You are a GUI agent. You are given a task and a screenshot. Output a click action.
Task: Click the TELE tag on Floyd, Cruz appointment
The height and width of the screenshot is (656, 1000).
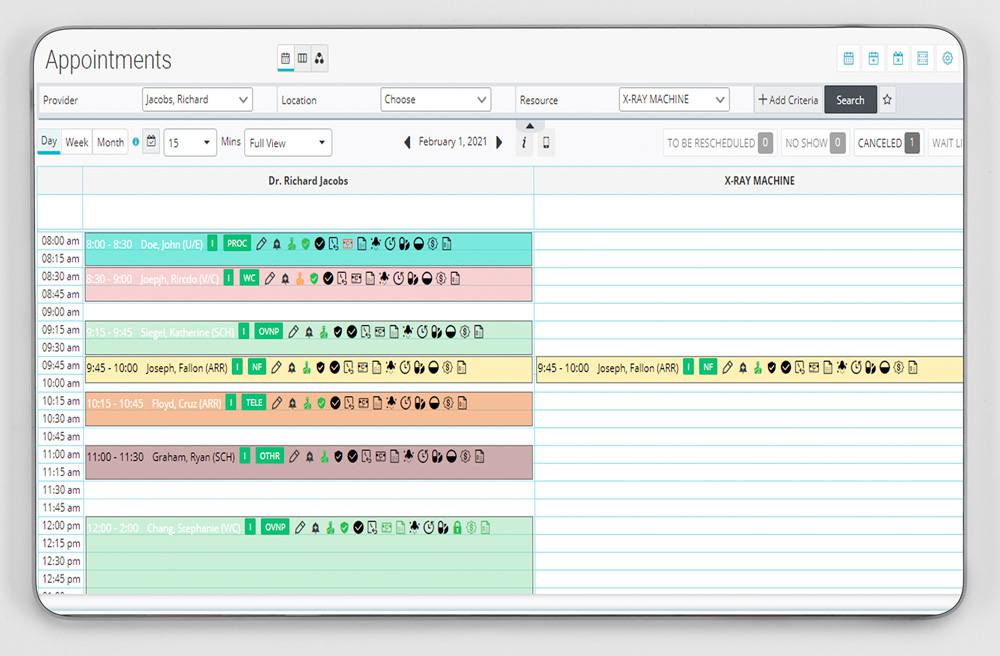(254, 402)
